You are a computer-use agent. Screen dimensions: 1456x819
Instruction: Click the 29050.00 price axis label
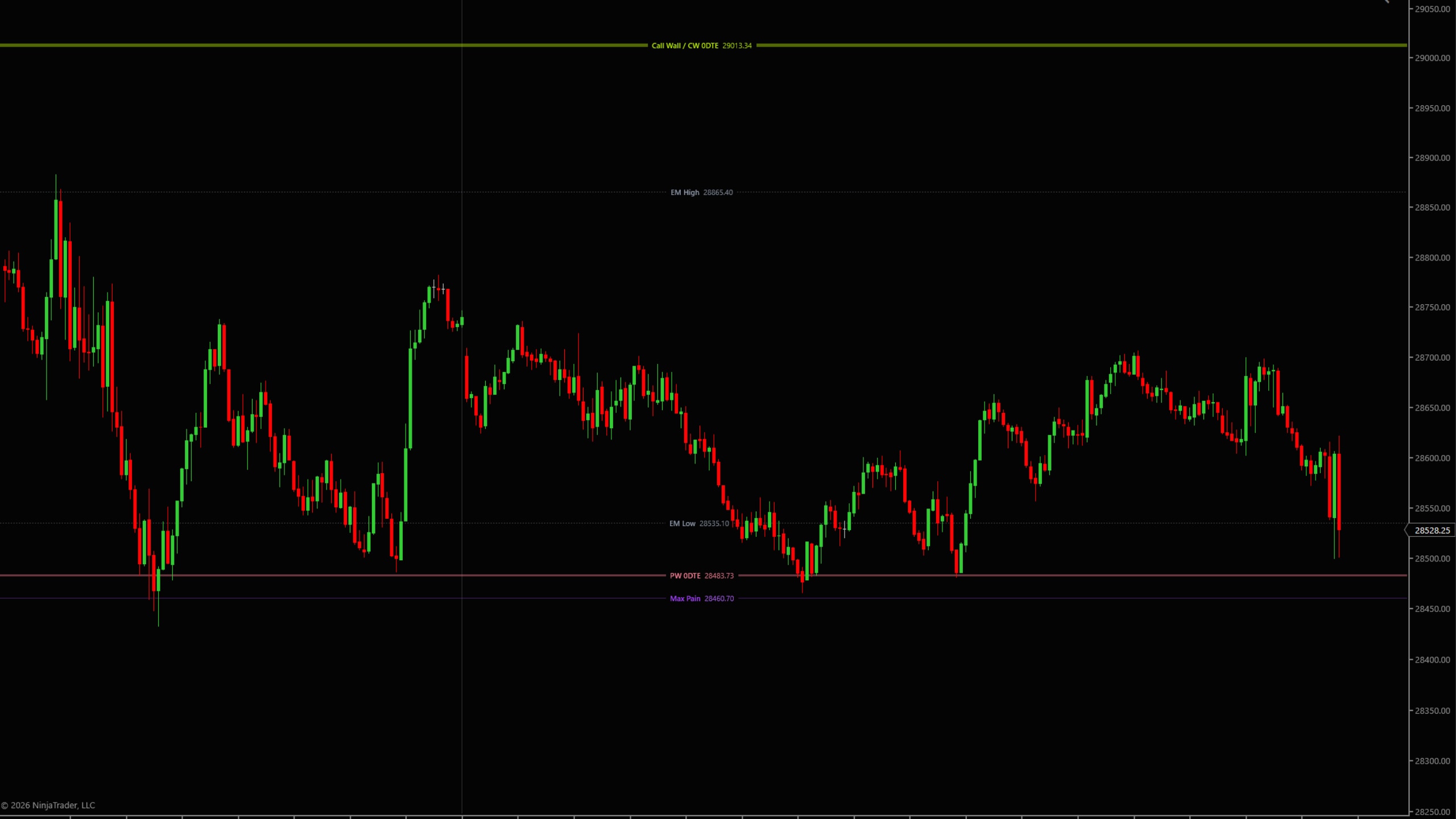(1432, 9)
